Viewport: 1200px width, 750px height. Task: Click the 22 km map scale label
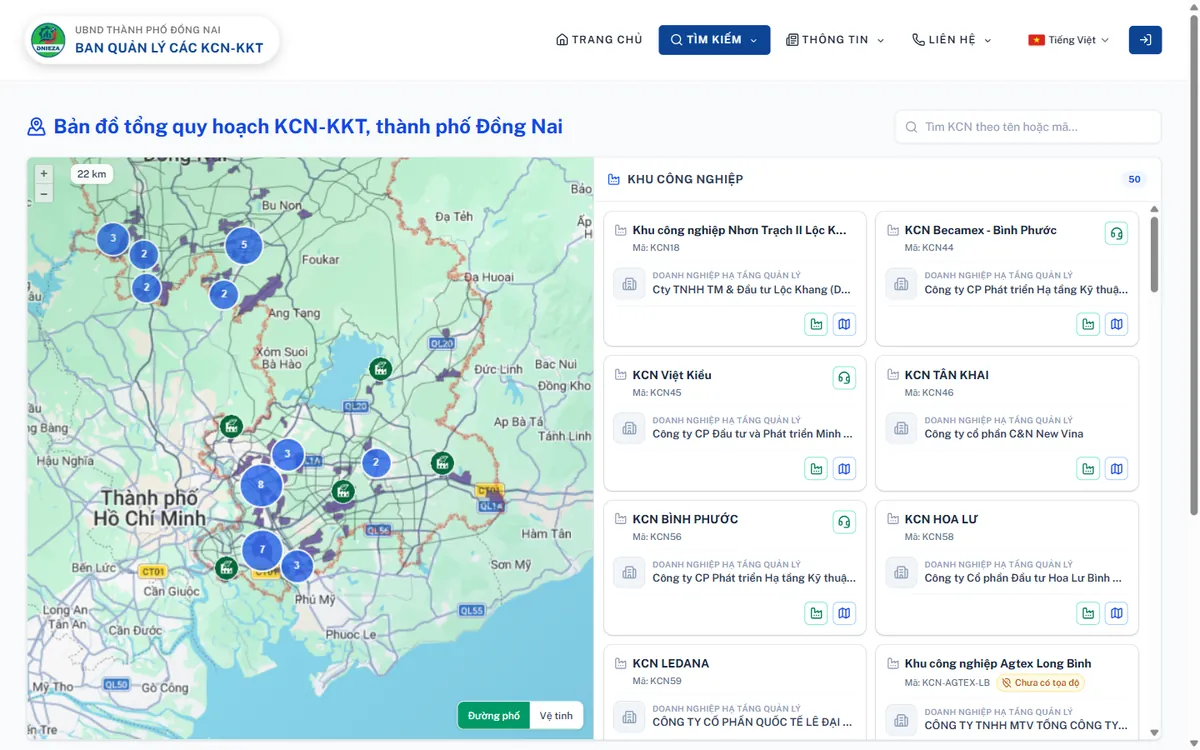point(92,174)
